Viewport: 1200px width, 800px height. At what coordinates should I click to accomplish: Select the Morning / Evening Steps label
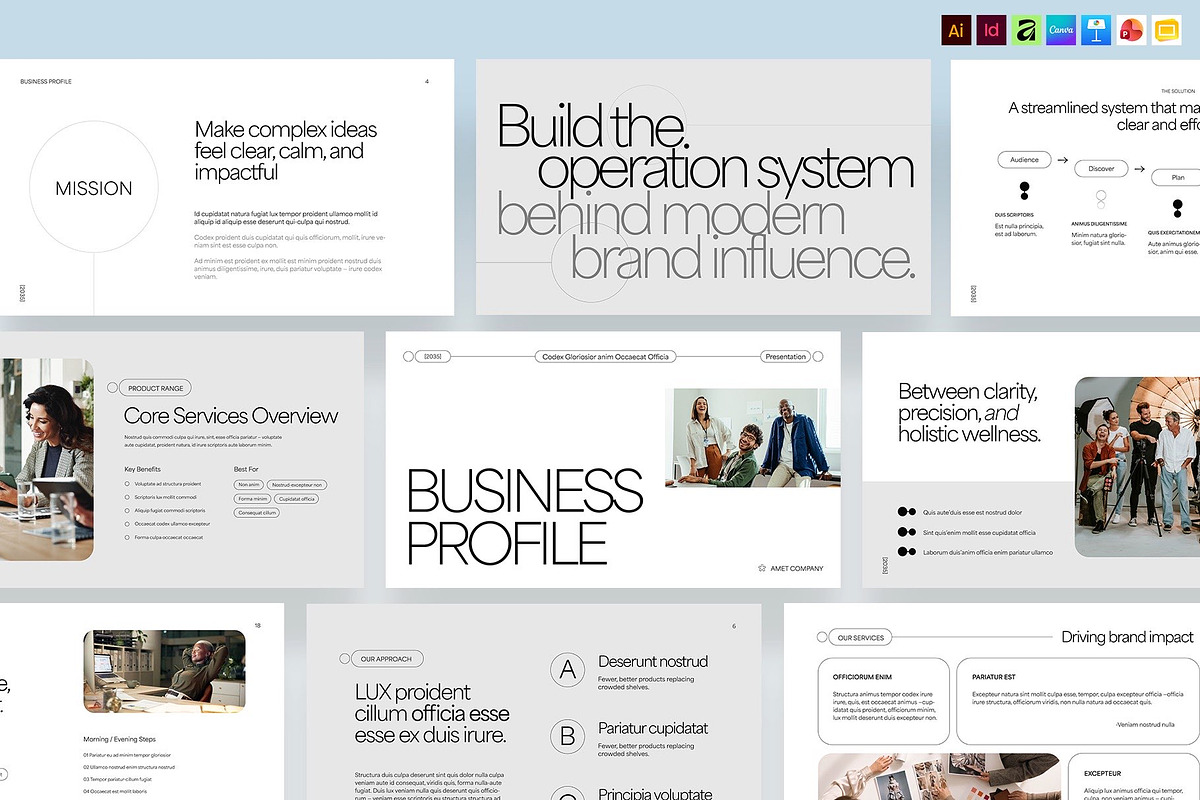(x=119, y=739)
